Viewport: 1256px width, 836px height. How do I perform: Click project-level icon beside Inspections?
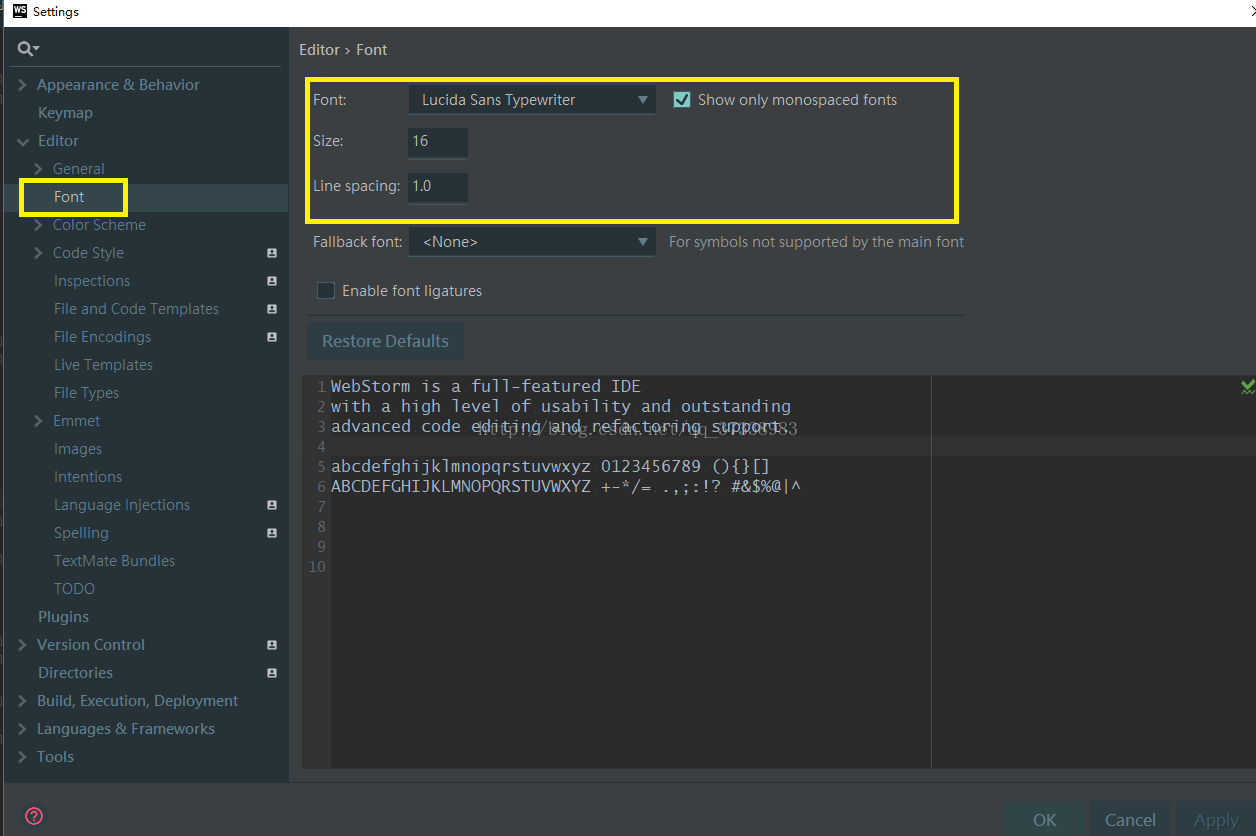[272, 281]
